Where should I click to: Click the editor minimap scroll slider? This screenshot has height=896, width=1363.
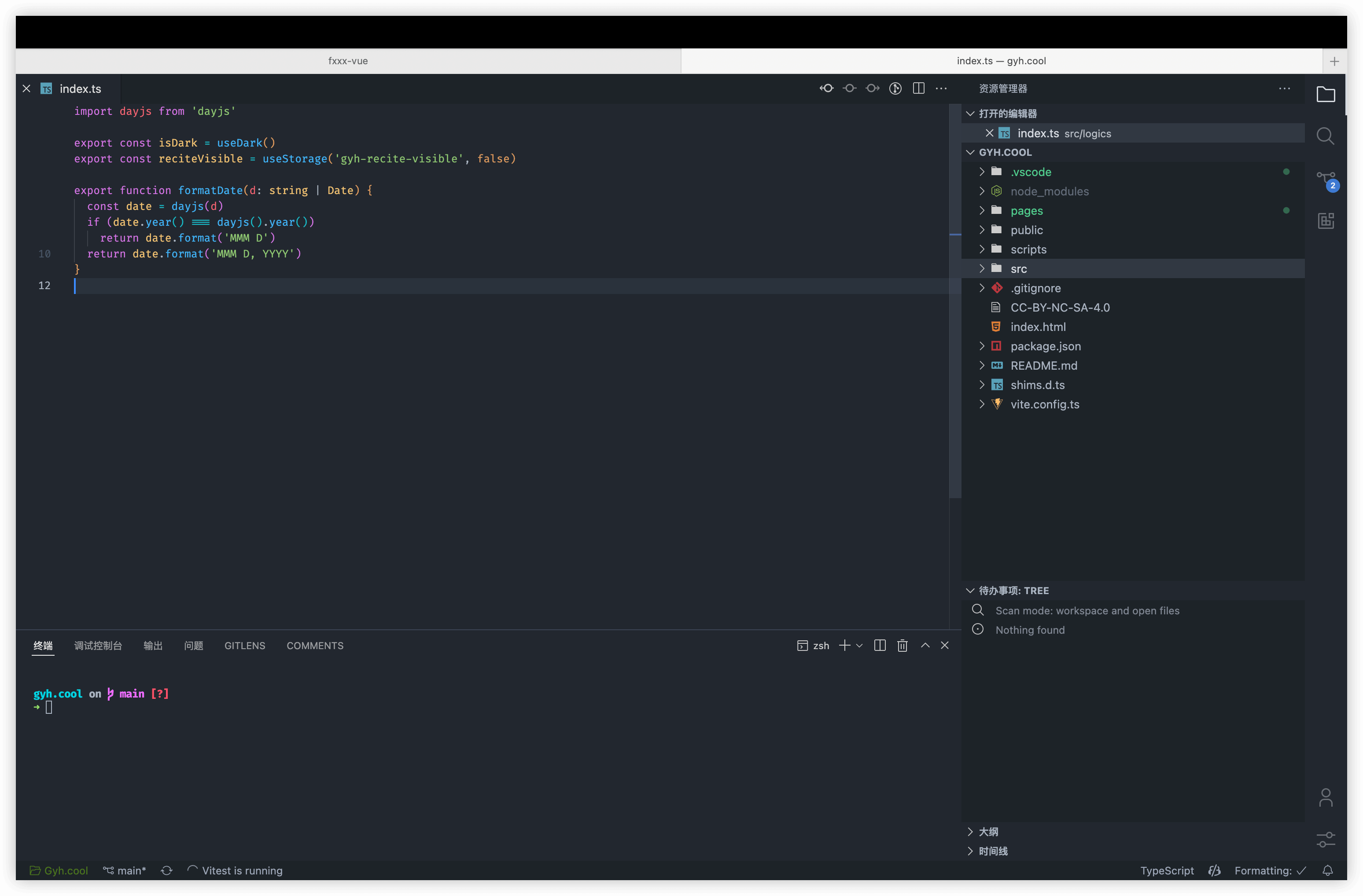[x=955, y=301]
